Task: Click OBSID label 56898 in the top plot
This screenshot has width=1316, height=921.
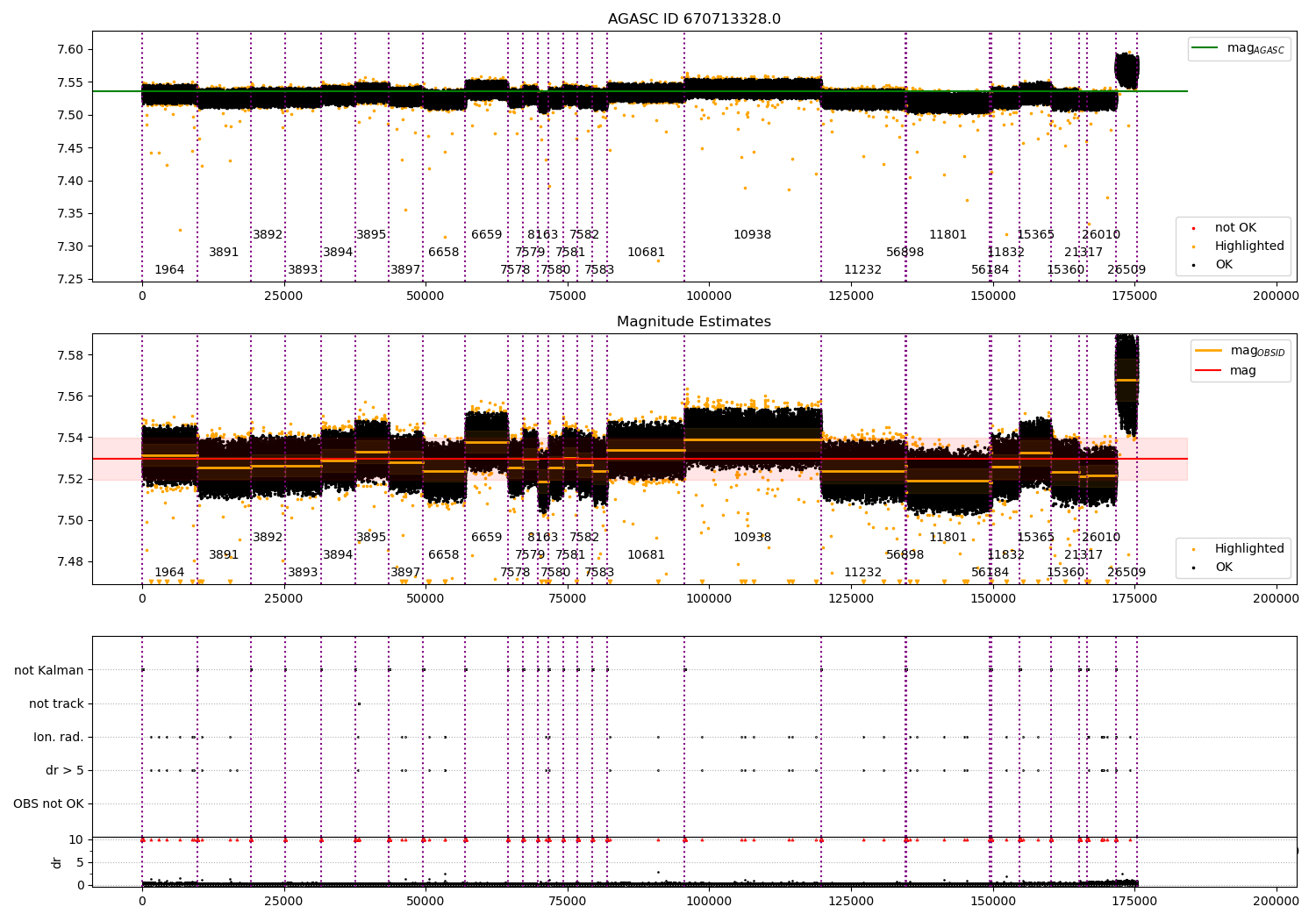Action: pos(905,253)
